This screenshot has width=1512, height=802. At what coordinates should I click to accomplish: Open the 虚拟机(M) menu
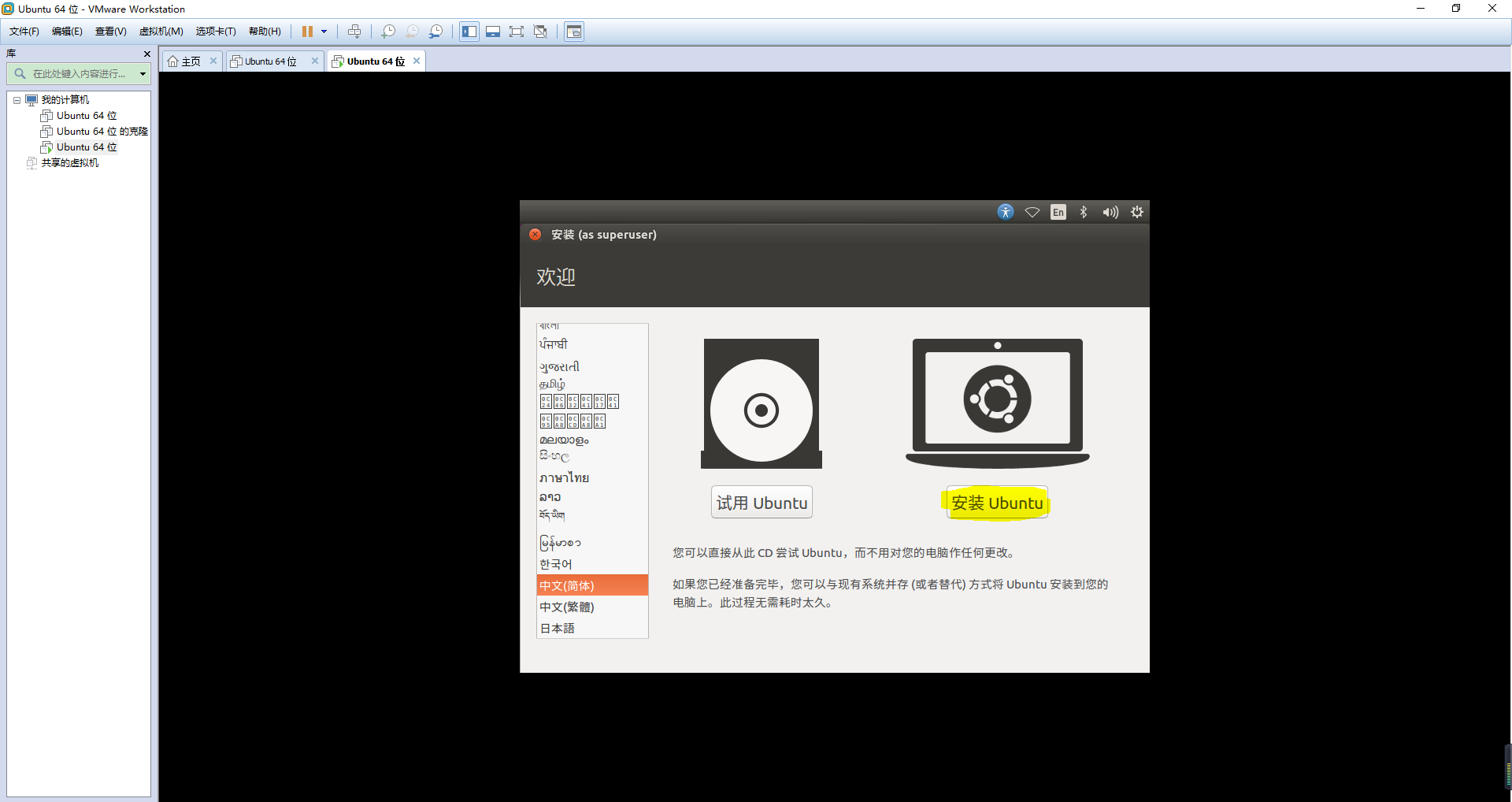pyautogui.click(x=161, y=32)
